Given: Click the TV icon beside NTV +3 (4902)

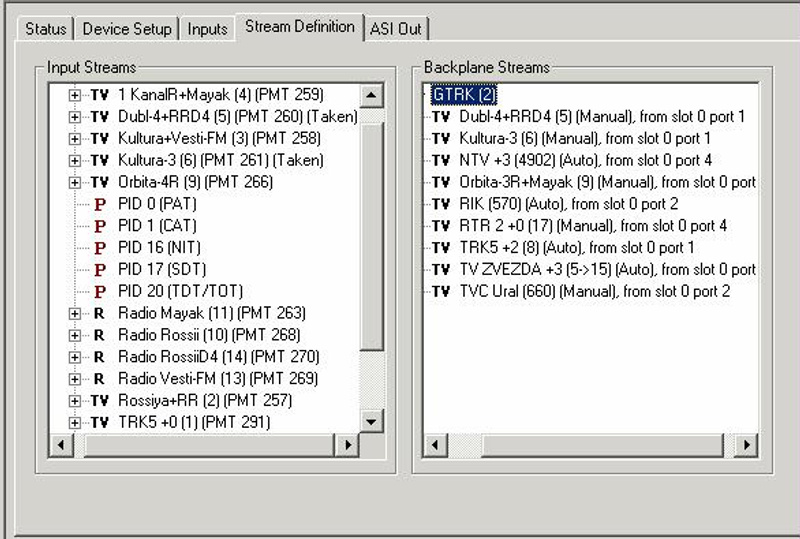Looking at the screenshot, I should click(441, 160).
